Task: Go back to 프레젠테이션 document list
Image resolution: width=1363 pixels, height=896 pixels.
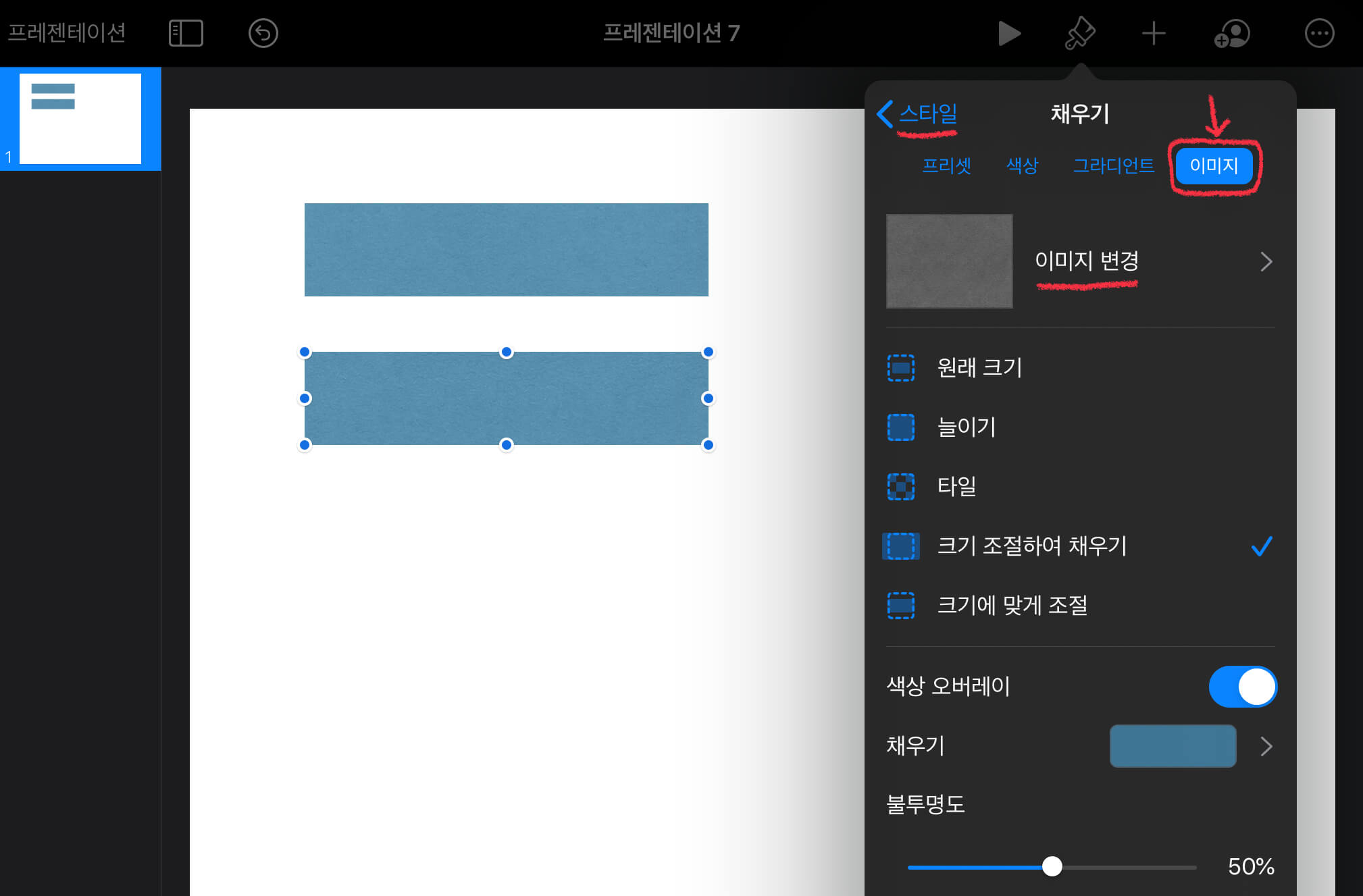Action: click(x=66, y=32)
